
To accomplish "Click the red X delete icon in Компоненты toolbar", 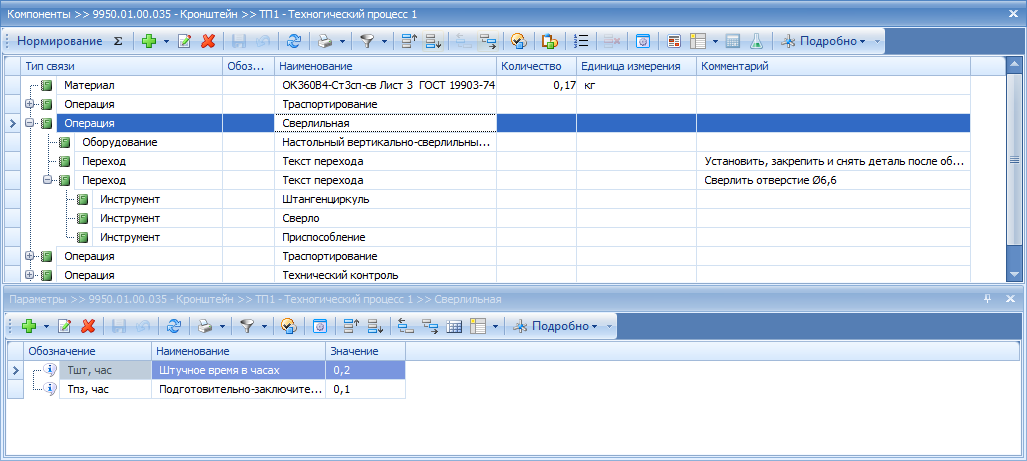I will 208,41.
